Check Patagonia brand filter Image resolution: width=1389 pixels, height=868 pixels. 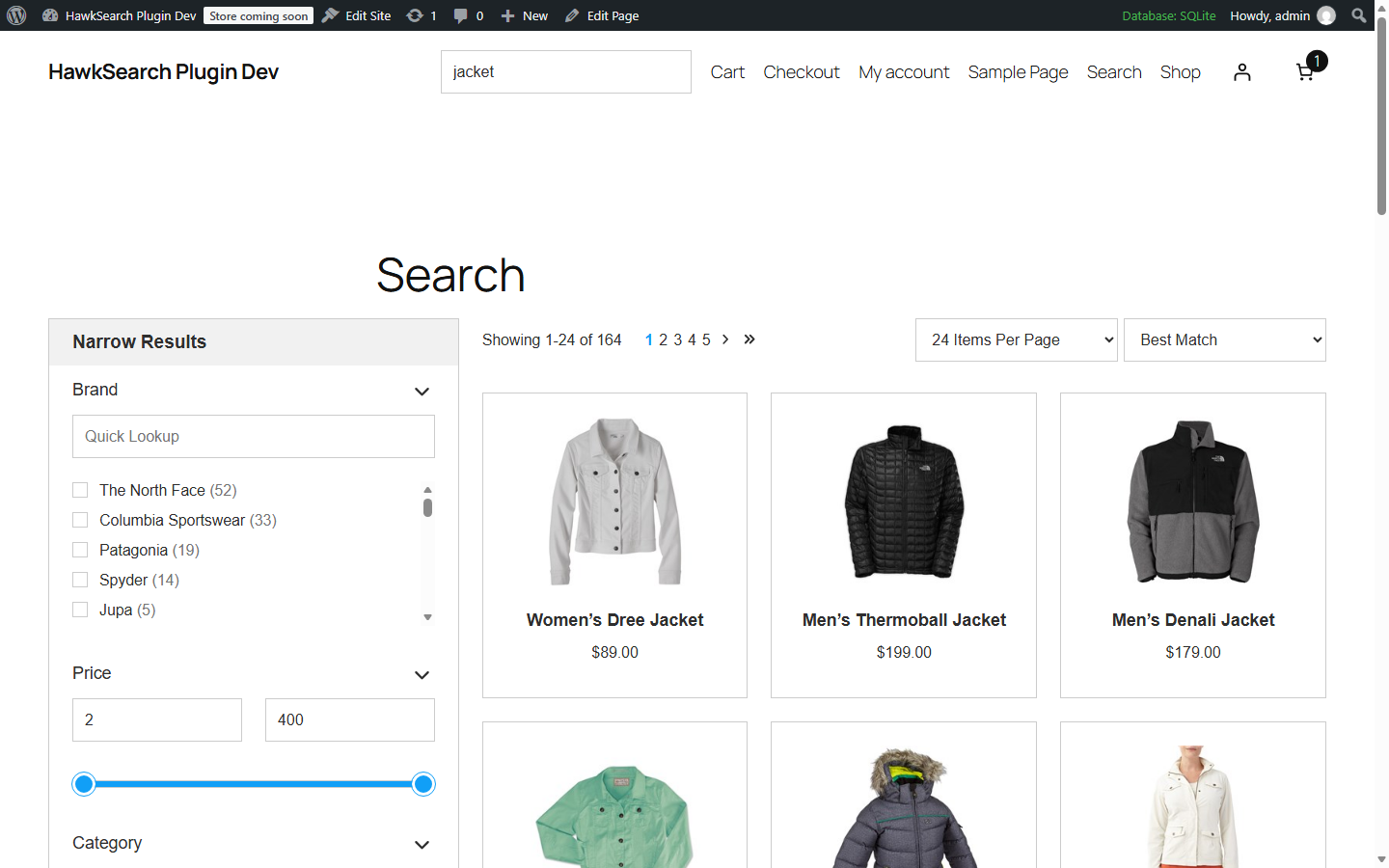click(80, 550)
